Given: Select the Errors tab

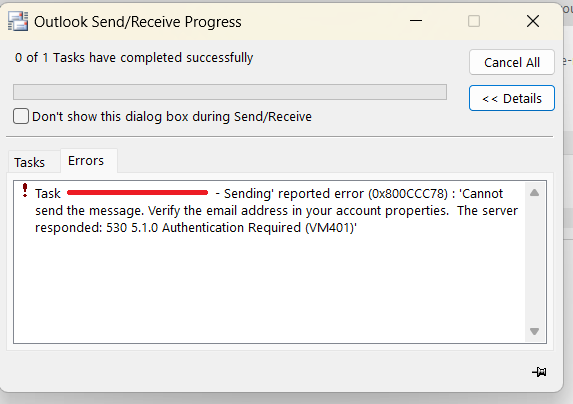Looking at the screenshot, I should pos(86,160).
